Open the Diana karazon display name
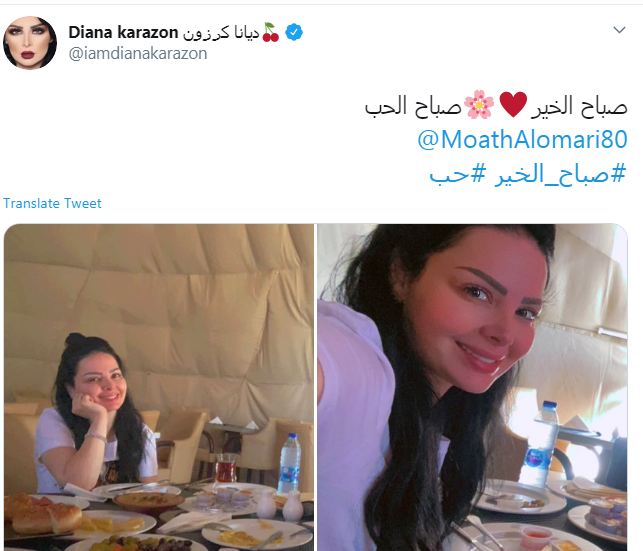The height and width of the screenshot is (551, 643). [123, 32]
